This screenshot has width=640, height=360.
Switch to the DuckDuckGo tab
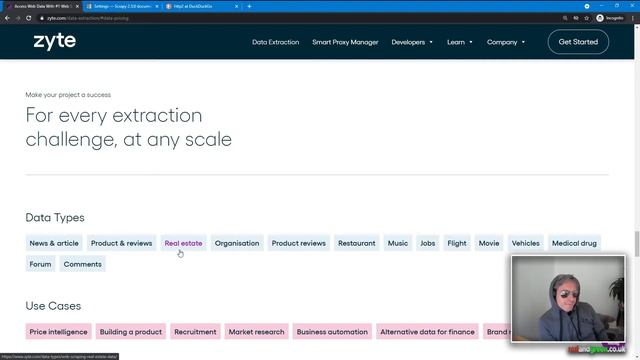[202, 7]
